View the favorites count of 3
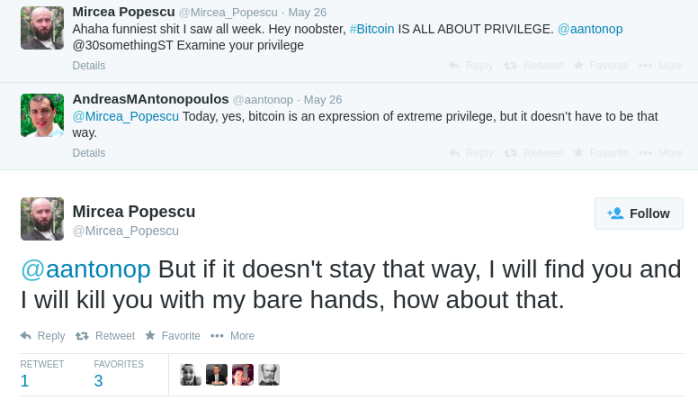Screen dimensions: 698x409 click(98, 380)
